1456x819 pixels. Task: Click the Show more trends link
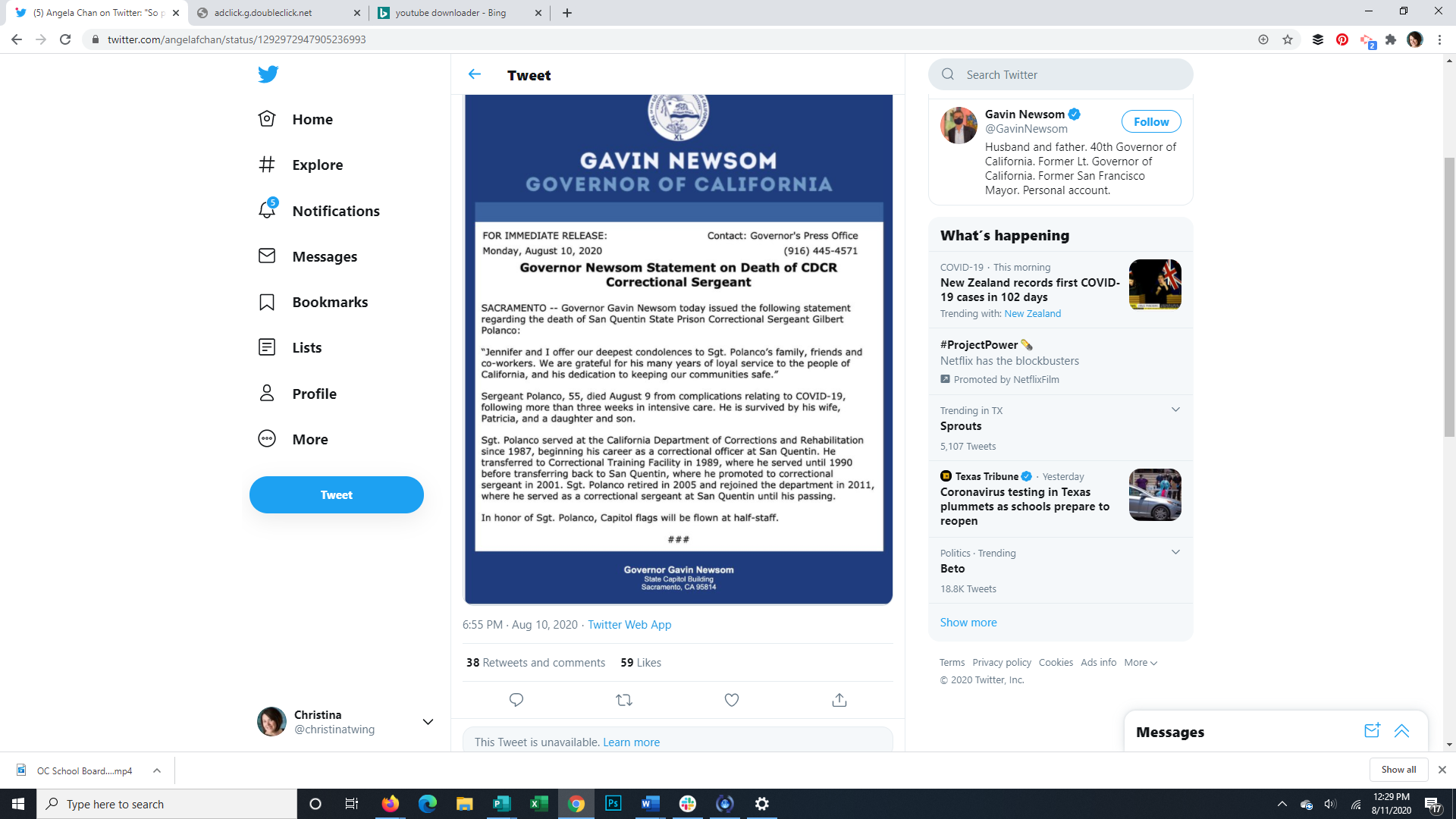tap(968, 622)
